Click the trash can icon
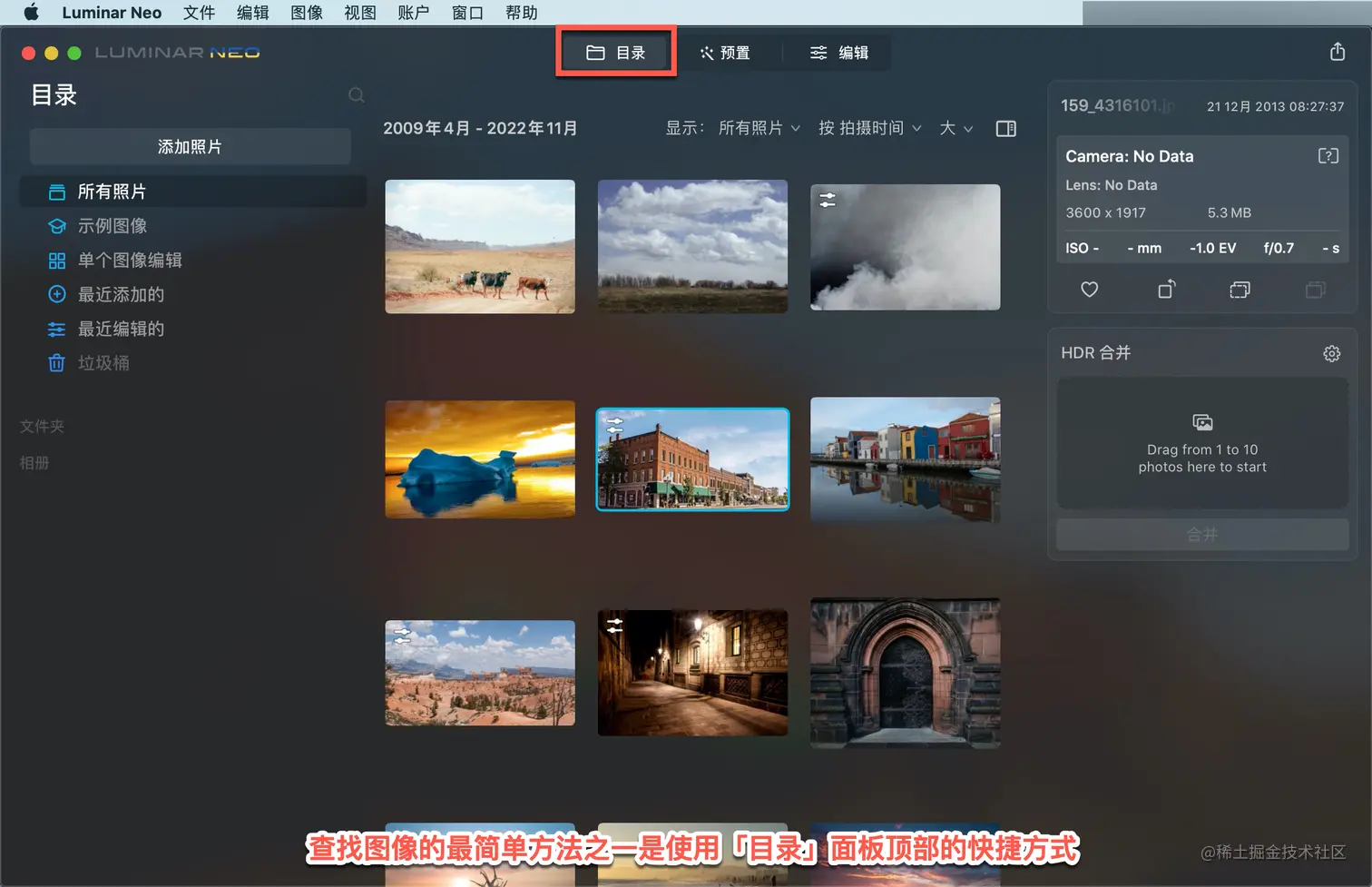The width and height of the screenshot is (1372, 887). tap(56, 363)
